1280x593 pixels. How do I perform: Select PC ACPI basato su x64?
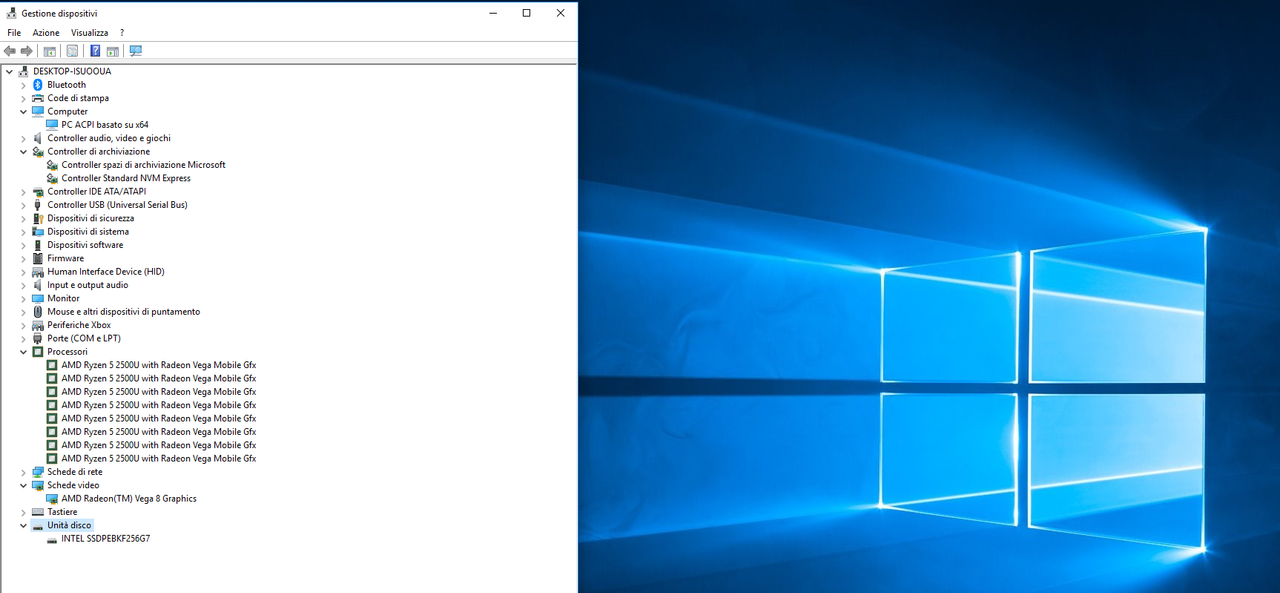[105, 125]
